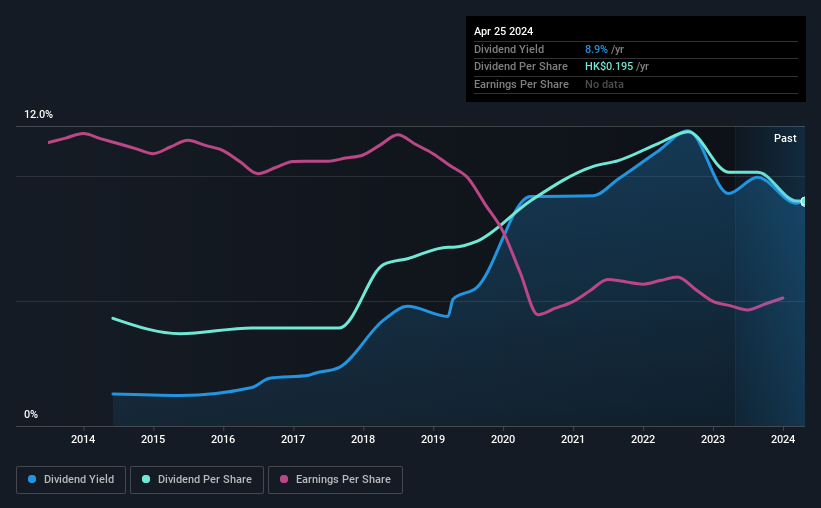This screenshot has height=508, width=821.
Task: Click the Apr 25 2024 tooltip date
Action: [503, 31]
